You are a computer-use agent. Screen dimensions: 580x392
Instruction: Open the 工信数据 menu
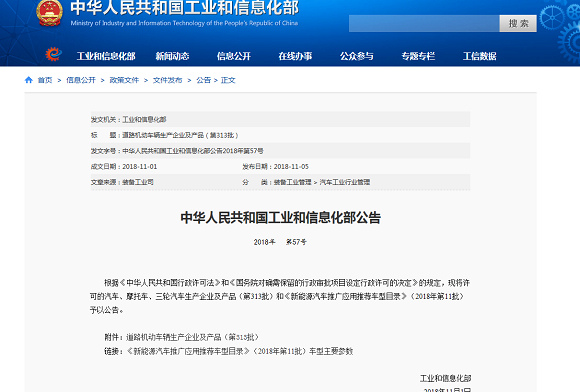[x=479, y=56]
